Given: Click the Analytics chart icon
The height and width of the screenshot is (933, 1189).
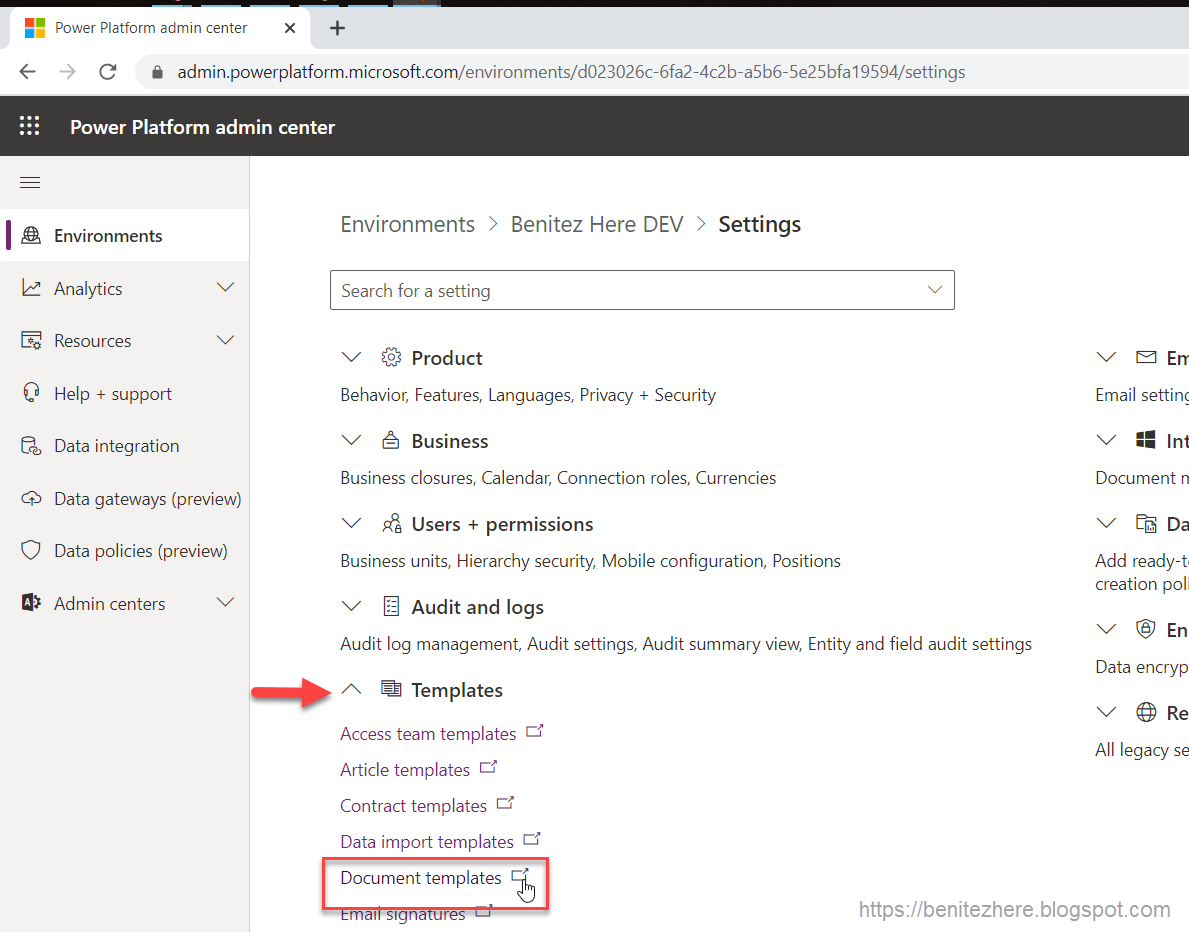Looking at the screenshot, I should [31, 288].
